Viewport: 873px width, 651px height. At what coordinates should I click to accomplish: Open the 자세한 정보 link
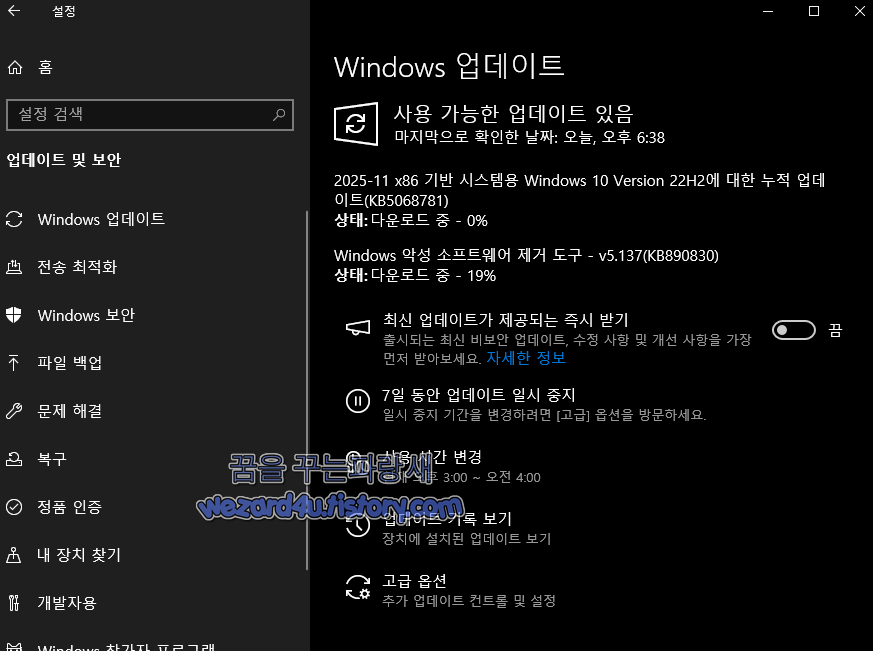pyautogui.click(x=526, y=358)
